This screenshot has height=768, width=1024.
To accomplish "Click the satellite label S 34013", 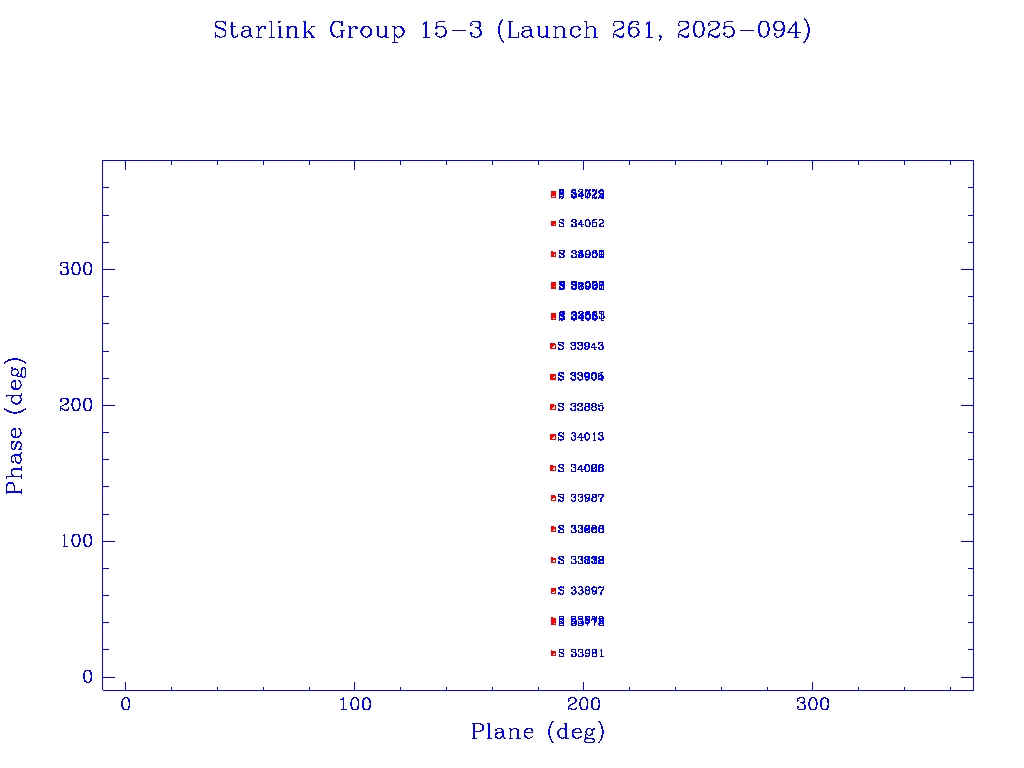I will pyautogui.click(x=581, y=437).
